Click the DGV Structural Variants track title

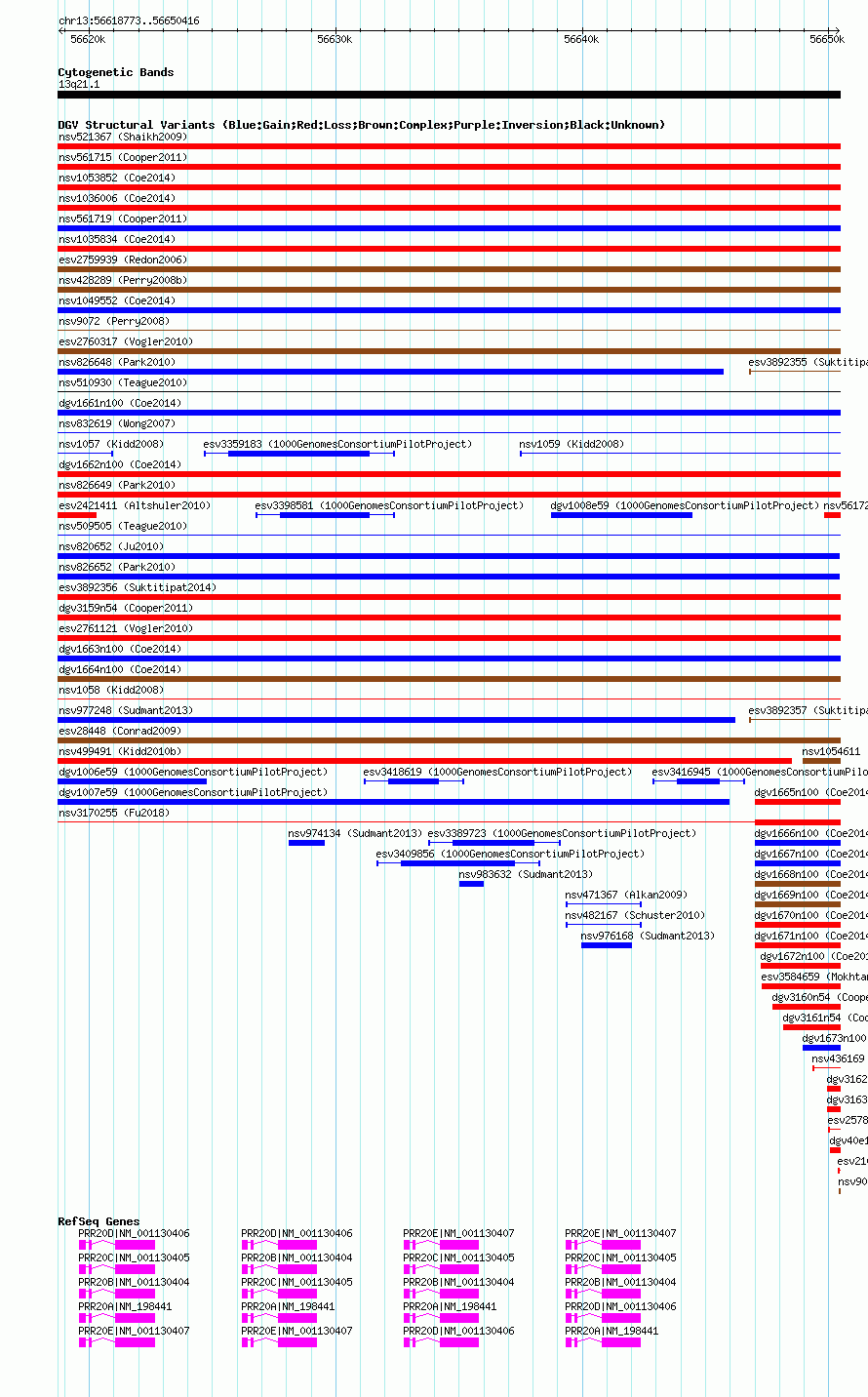click(362, 125)
